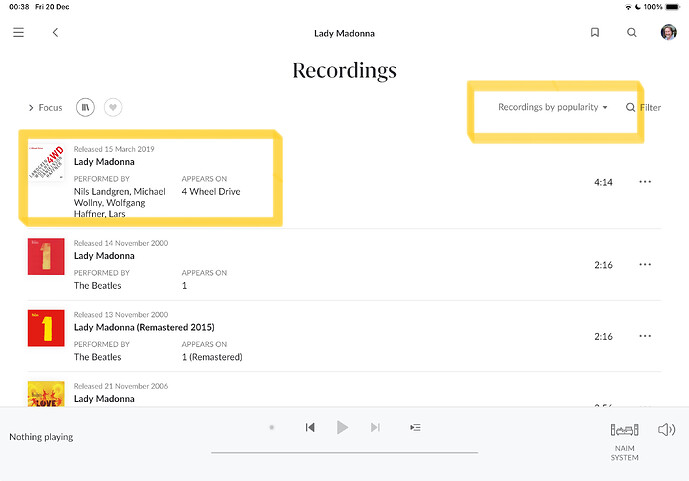Open the Love album cover thumbnail
The width and height of the screenshot is (689, 481).
click(x=46, y=394)
